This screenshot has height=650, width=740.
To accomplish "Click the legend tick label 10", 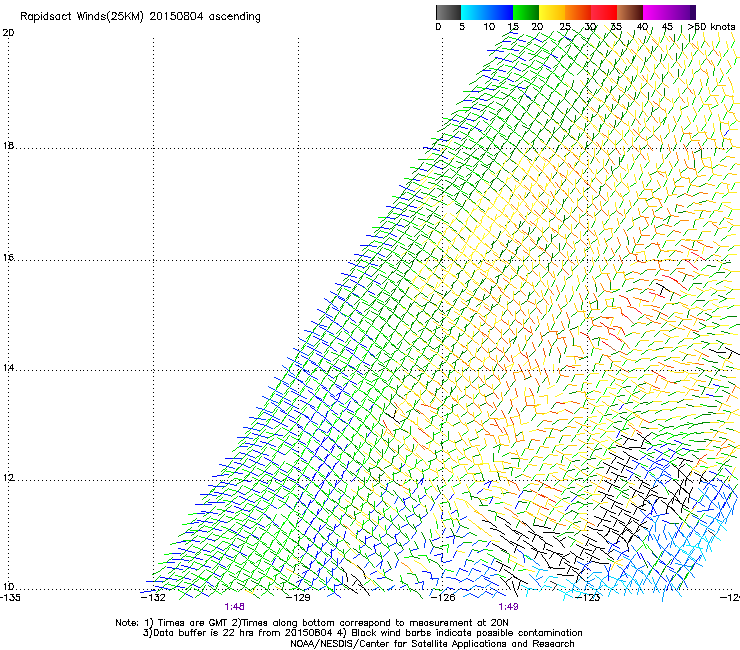I will (x=489, y=27).
